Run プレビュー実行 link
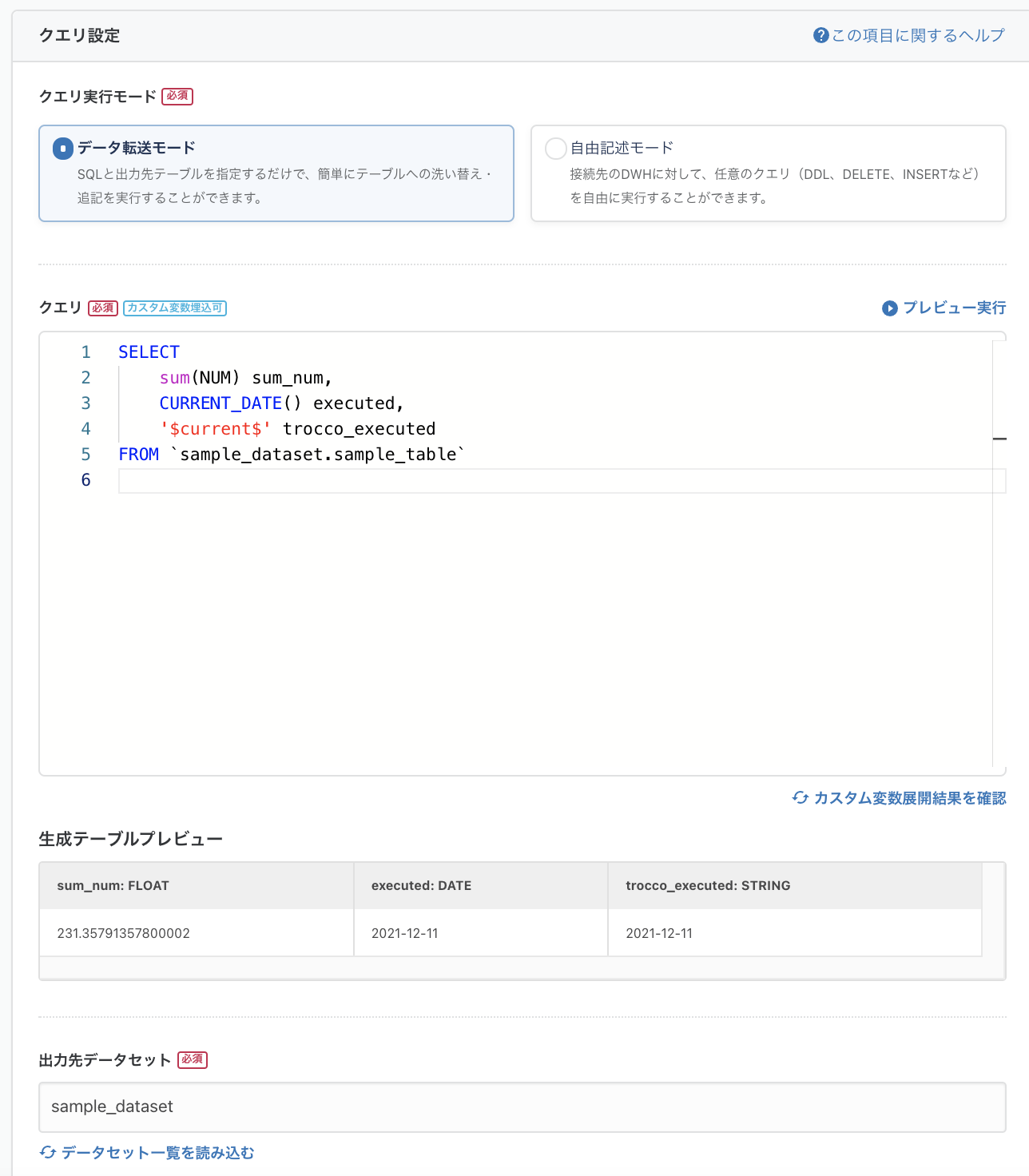 (x=954, y=308)
